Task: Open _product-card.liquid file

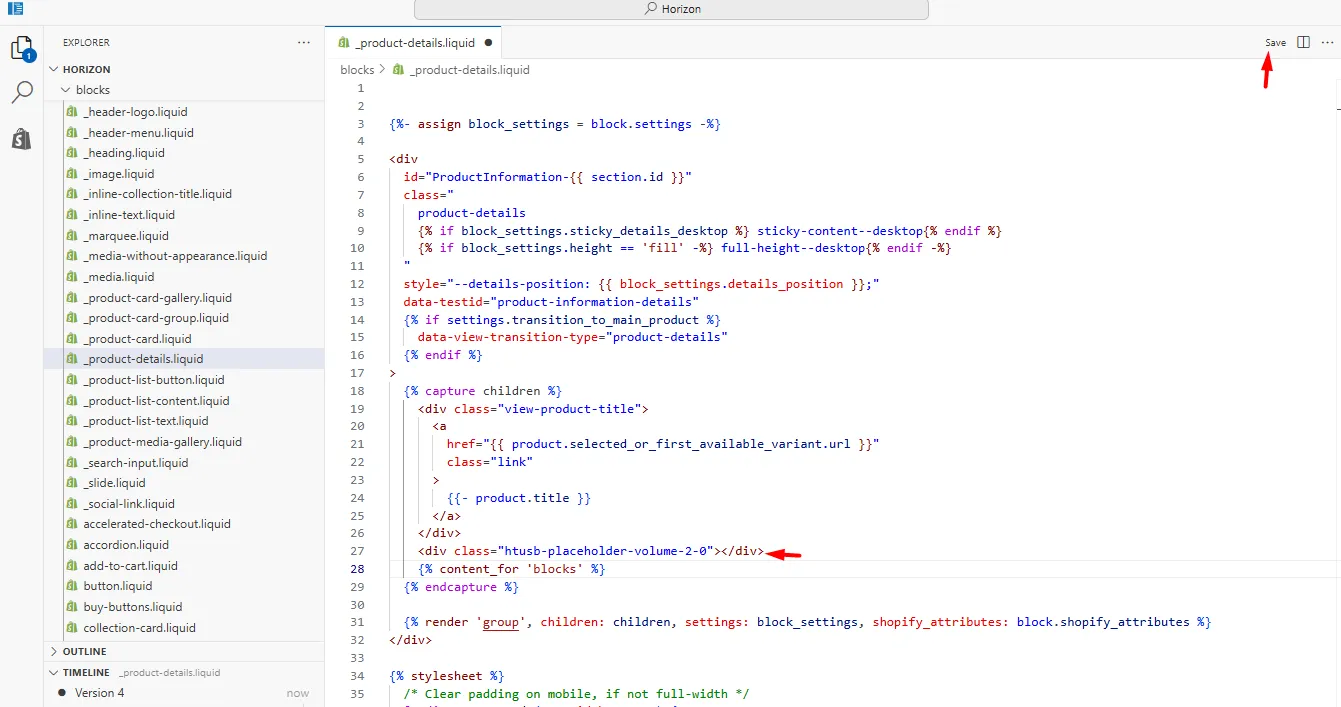Action: pyautogui.click(x=137, y=339)
